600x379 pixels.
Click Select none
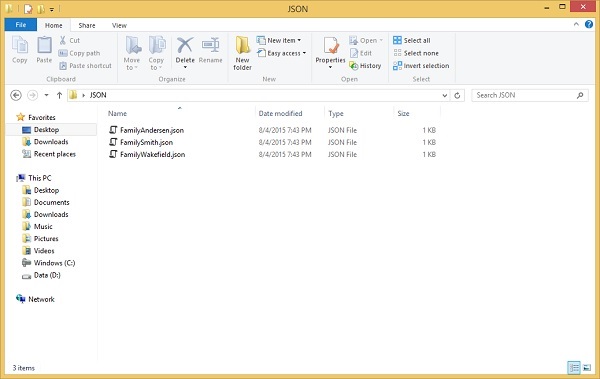coord(416,53)
